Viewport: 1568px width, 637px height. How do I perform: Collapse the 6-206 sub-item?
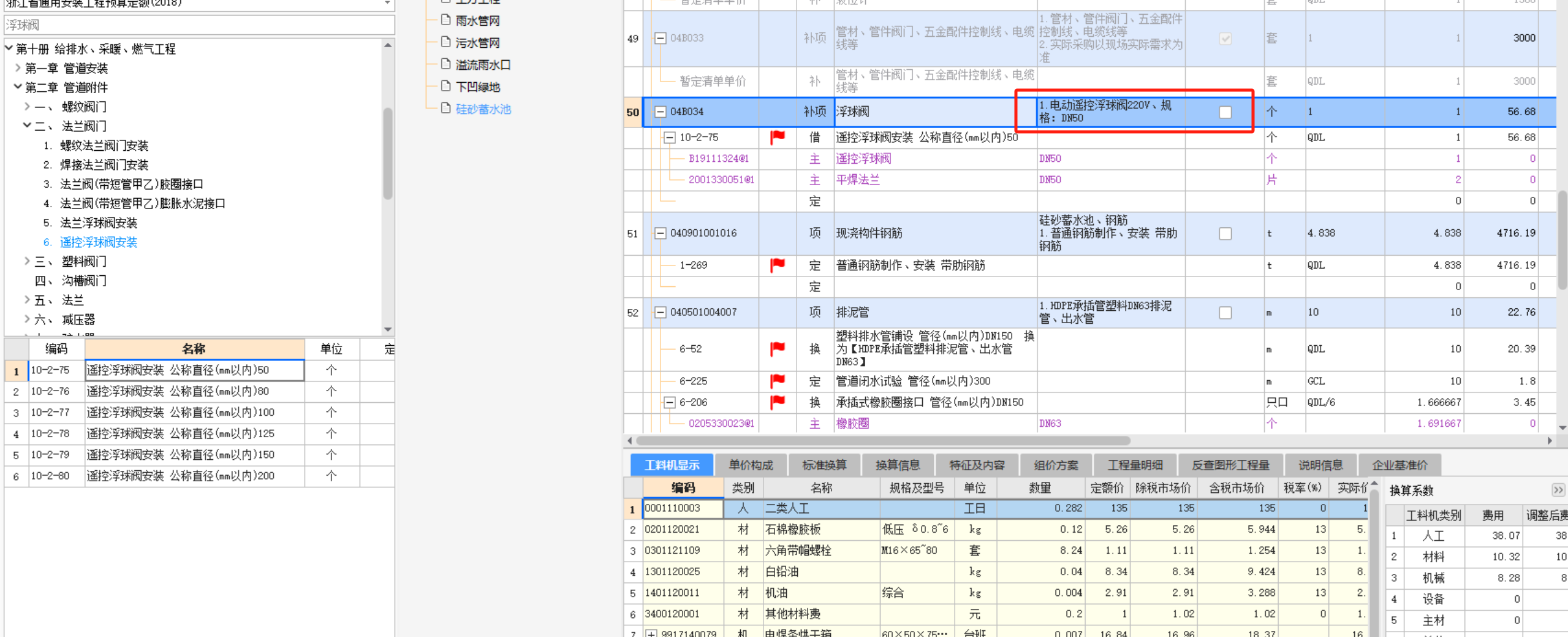(x=670, y=402)
